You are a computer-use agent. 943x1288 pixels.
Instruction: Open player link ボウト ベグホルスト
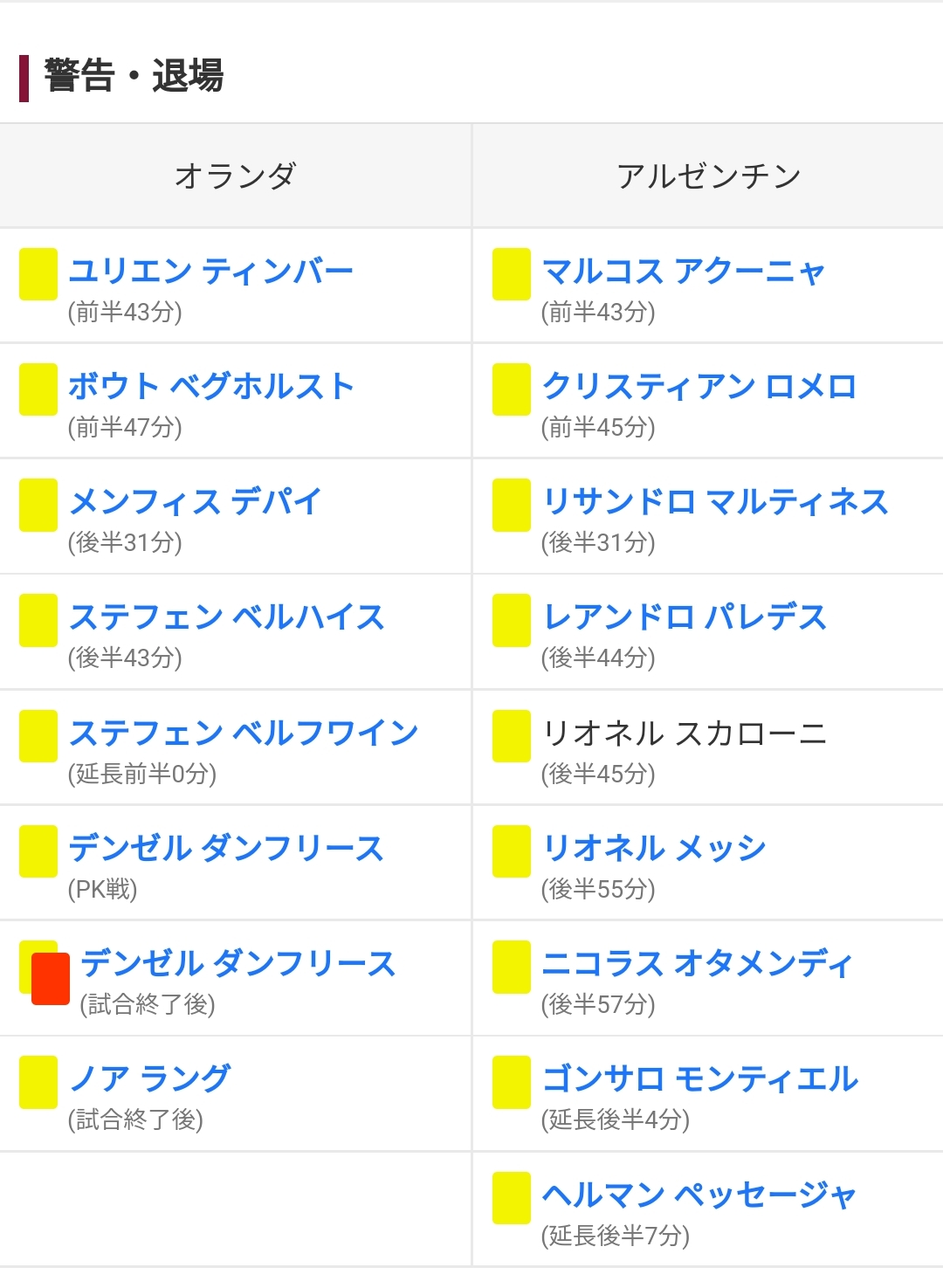tap(211, 386)
